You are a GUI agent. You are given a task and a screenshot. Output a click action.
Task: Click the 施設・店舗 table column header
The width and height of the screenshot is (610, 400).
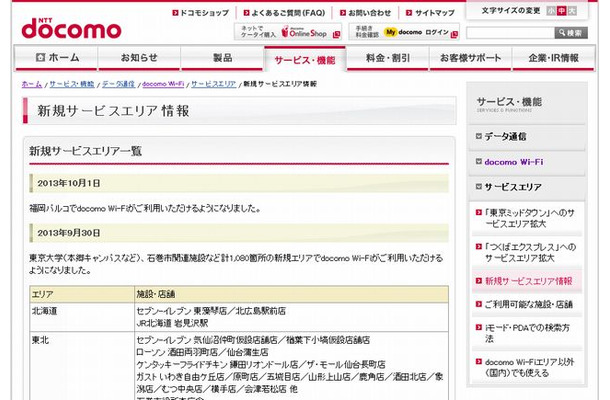pyautogui.click(x=291, y=295)
